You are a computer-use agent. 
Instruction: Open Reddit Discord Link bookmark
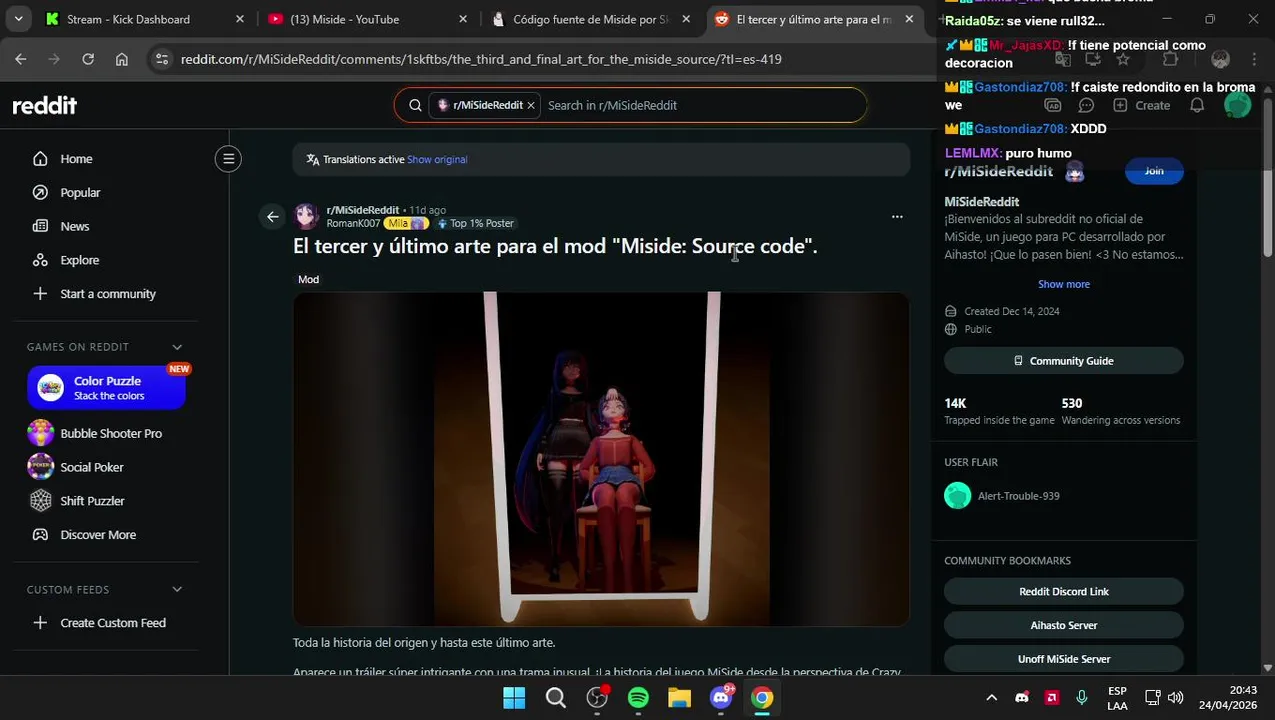click(x=1064, y=592)
